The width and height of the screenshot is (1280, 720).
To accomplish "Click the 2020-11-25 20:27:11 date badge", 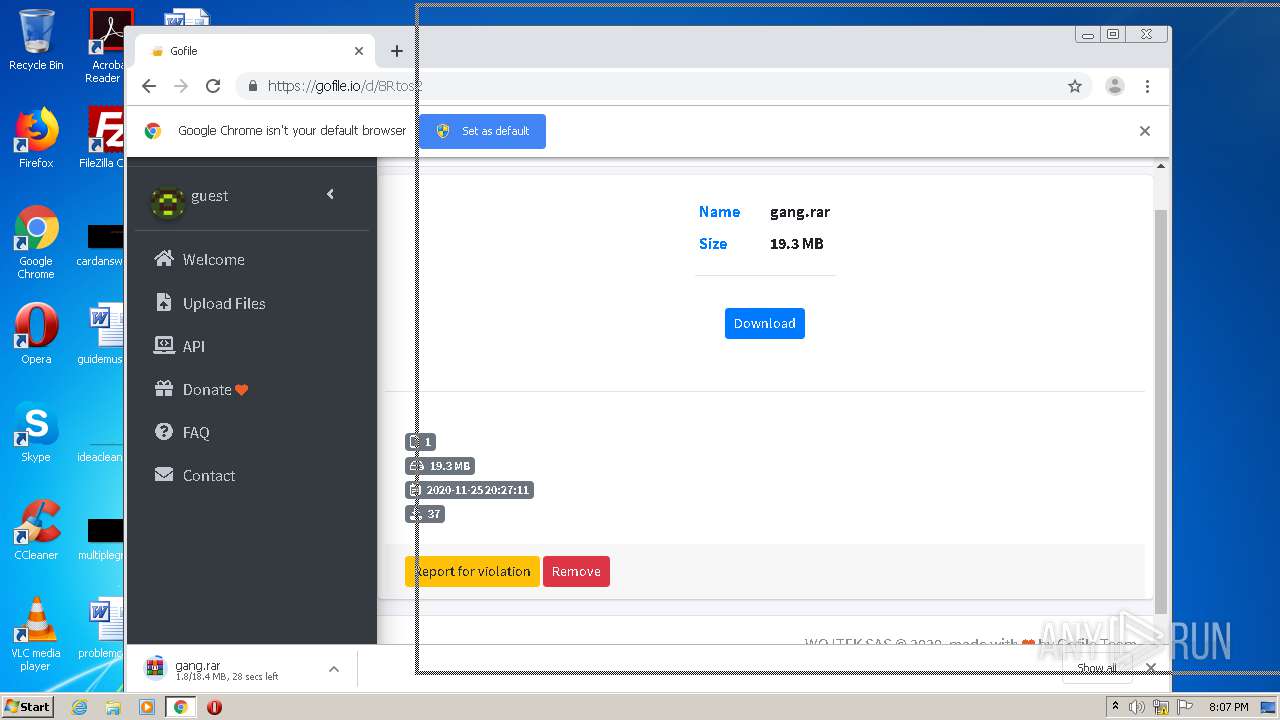I will tap(469, 490).
